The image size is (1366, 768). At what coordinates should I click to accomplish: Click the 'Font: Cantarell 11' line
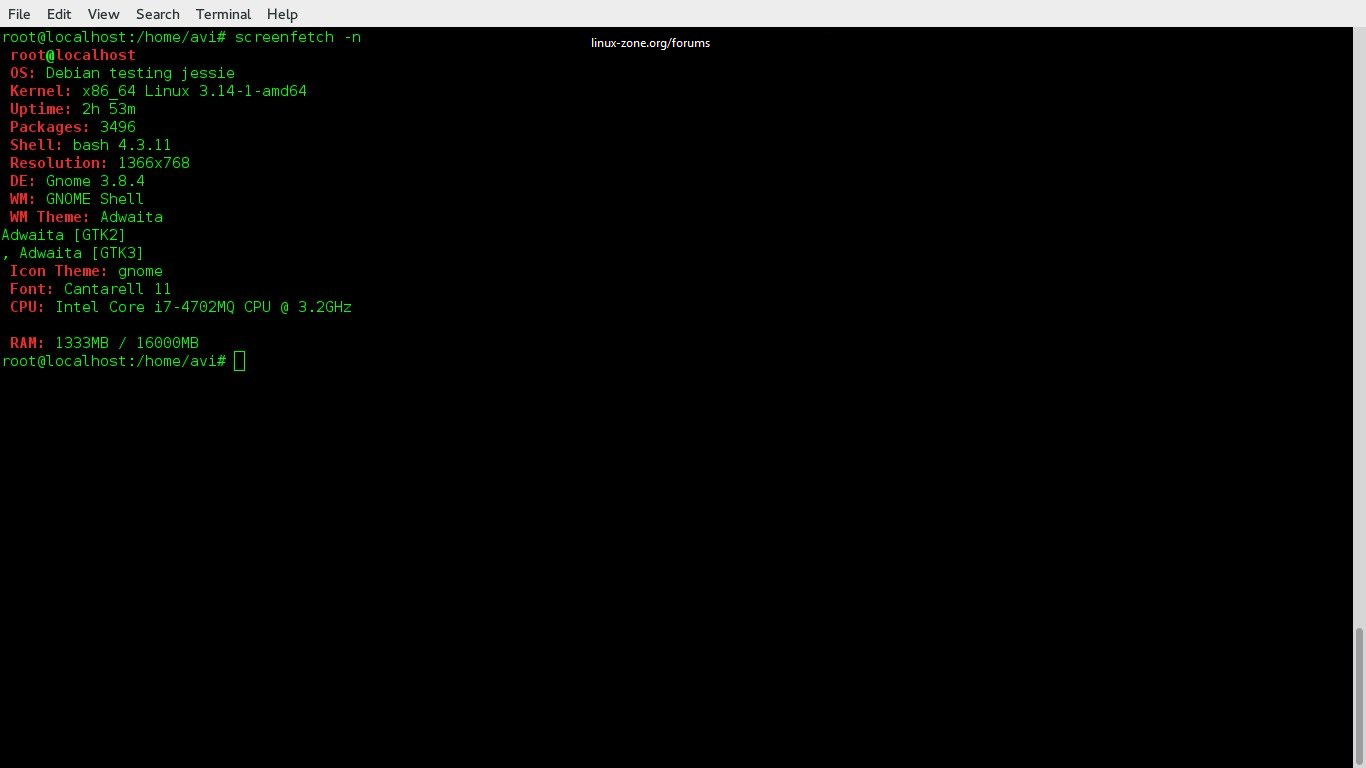point(90,289)
